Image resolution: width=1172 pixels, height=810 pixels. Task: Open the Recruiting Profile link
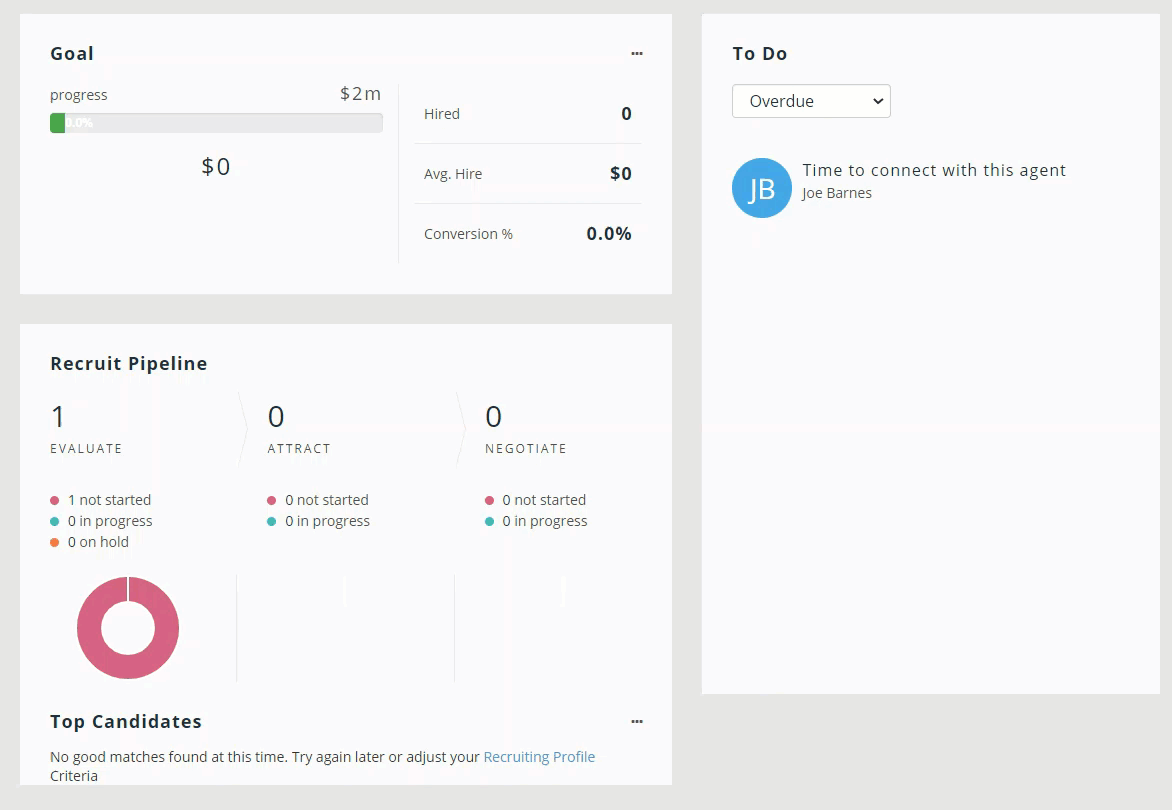[x=539, y=757]
